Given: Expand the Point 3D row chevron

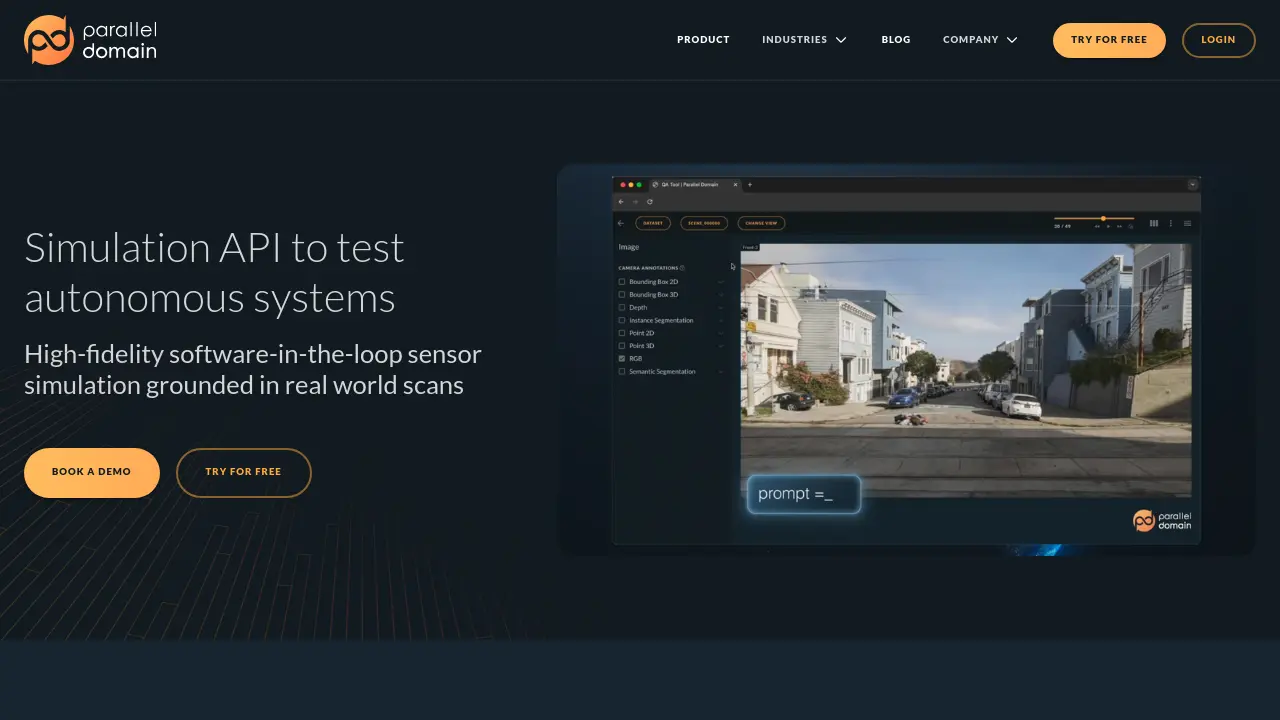Looking at the screenshot, I should (721, 346).
